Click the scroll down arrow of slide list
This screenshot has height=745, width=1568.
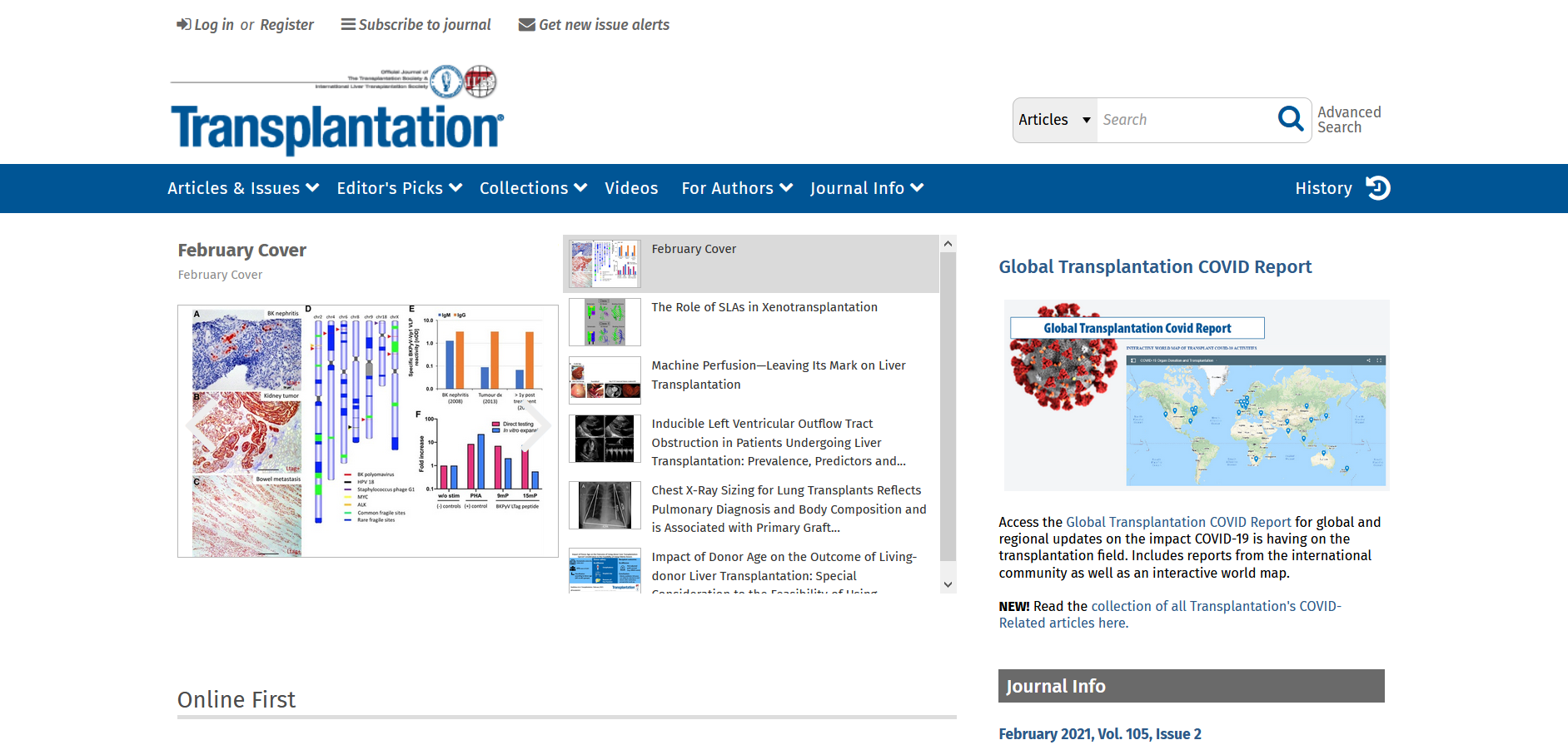pos(948,584)
